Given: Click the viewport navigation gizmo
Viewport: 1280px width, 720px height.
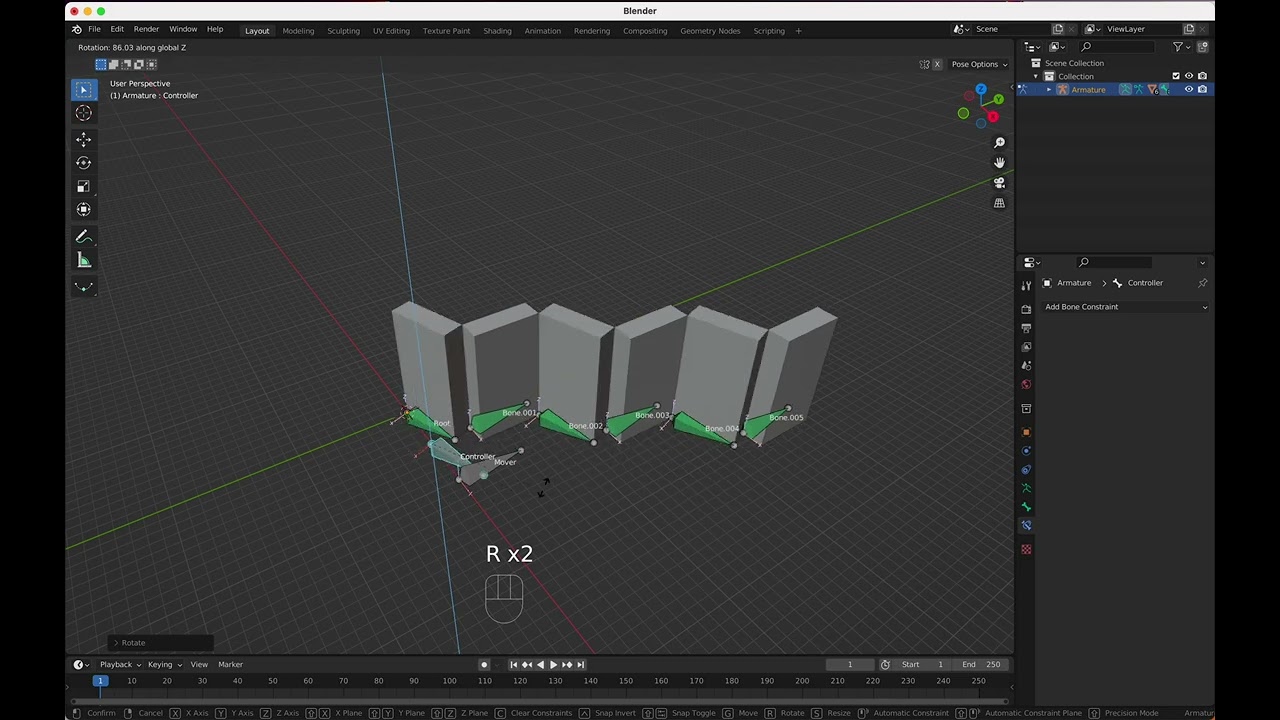Looking at the screenshot, I should (x=981, y=106).
